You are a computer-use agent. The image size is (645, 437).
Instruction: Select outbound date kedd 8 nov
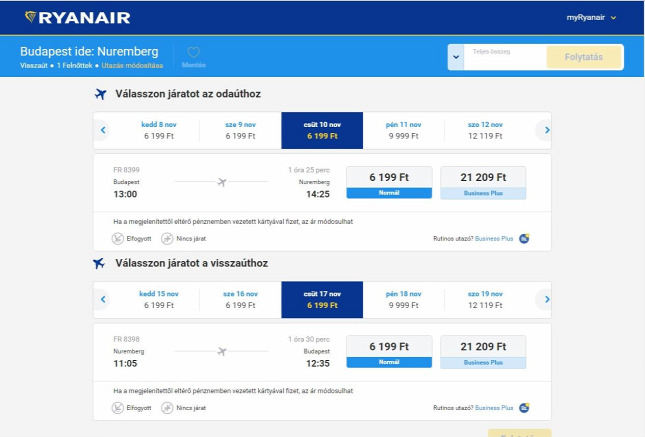(x=159, y=130)
